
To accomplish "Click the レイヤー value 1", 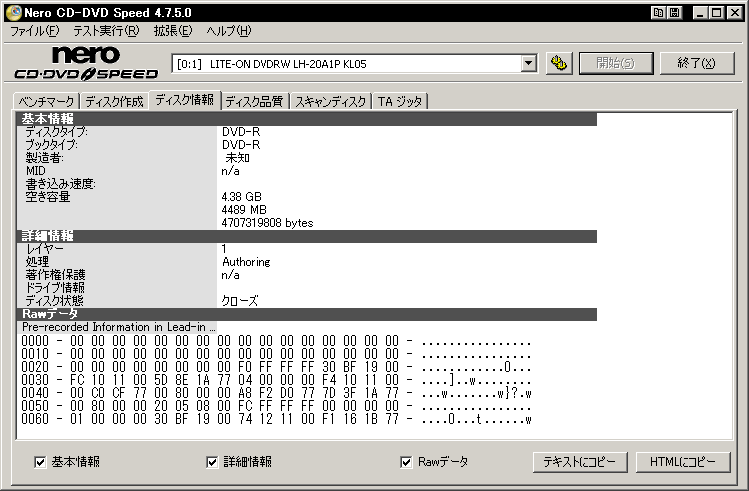I will 224,249.
